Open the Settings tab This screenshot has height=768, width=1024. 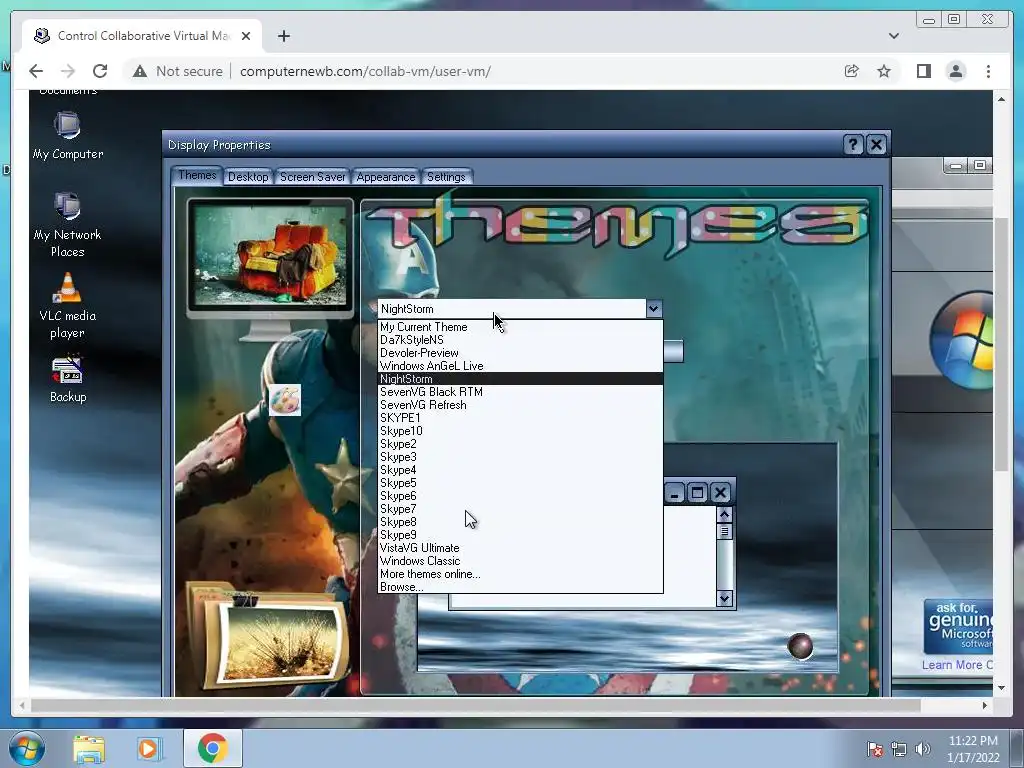446,177
